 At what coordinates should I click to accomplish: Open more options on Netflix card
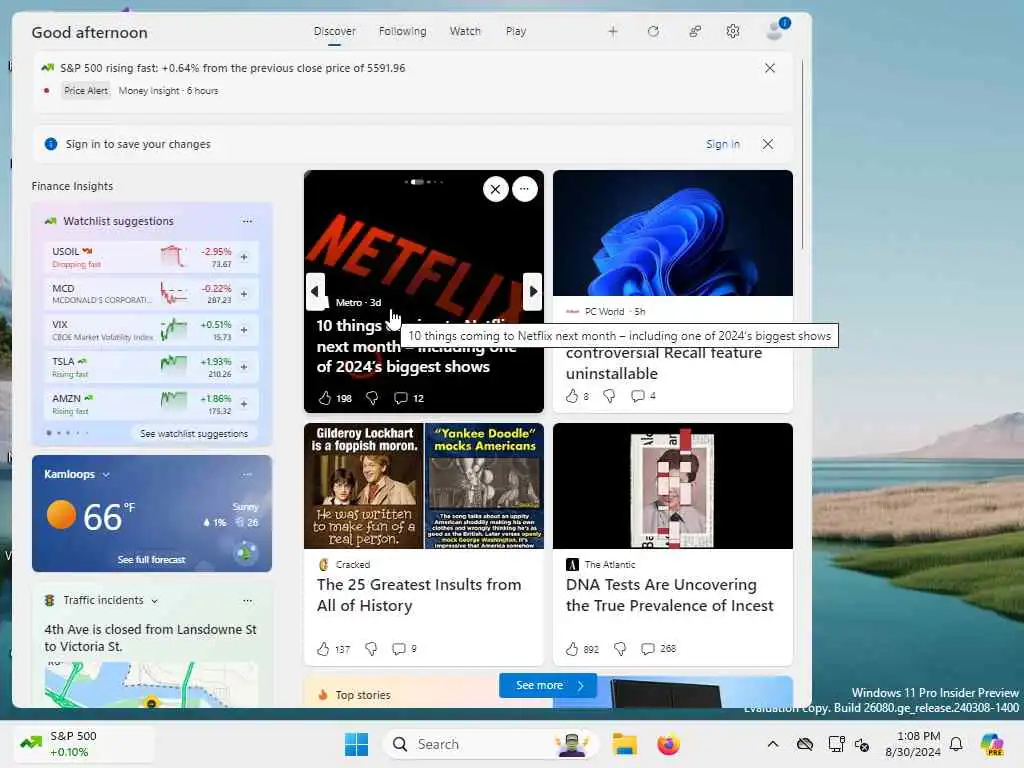coord(524,189)
